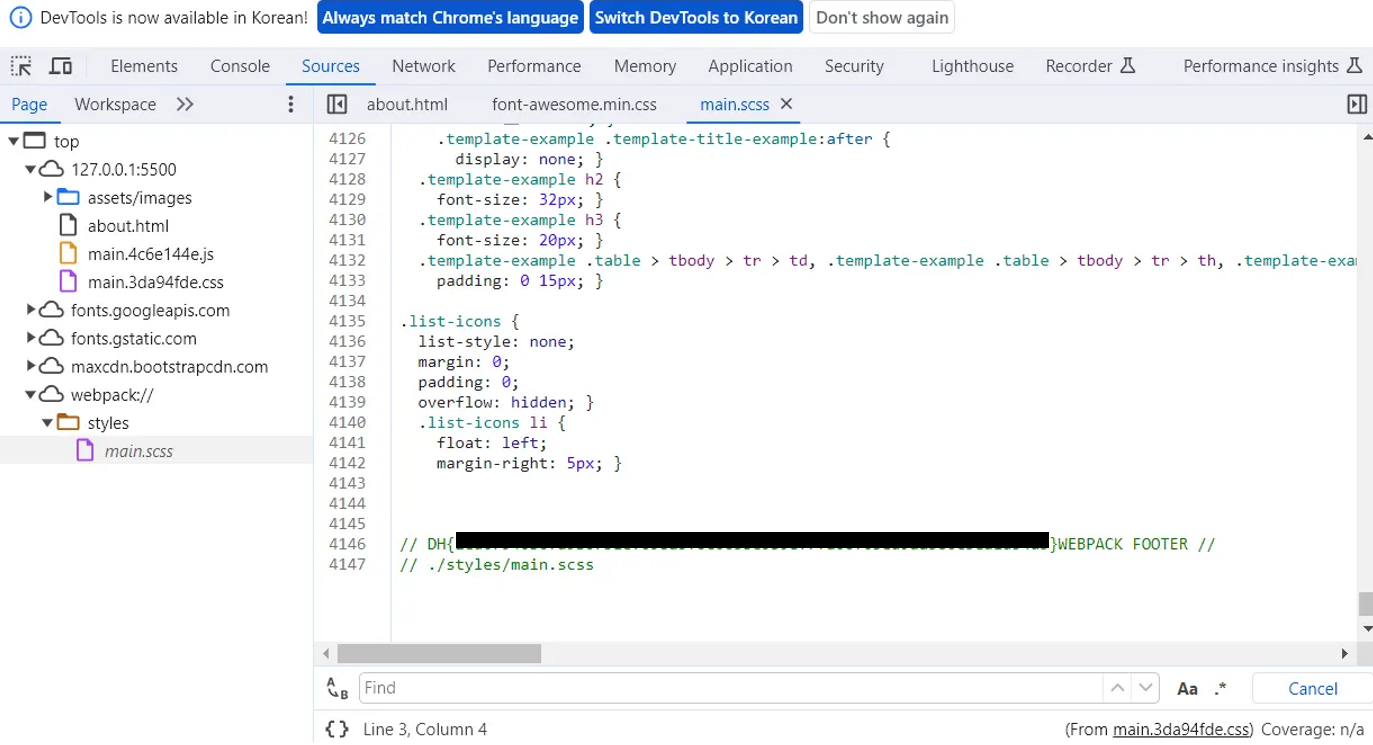Select the inspect element tool
Image resolution: width=1373 pixels, height=745 pixels.
pos(20,65)
